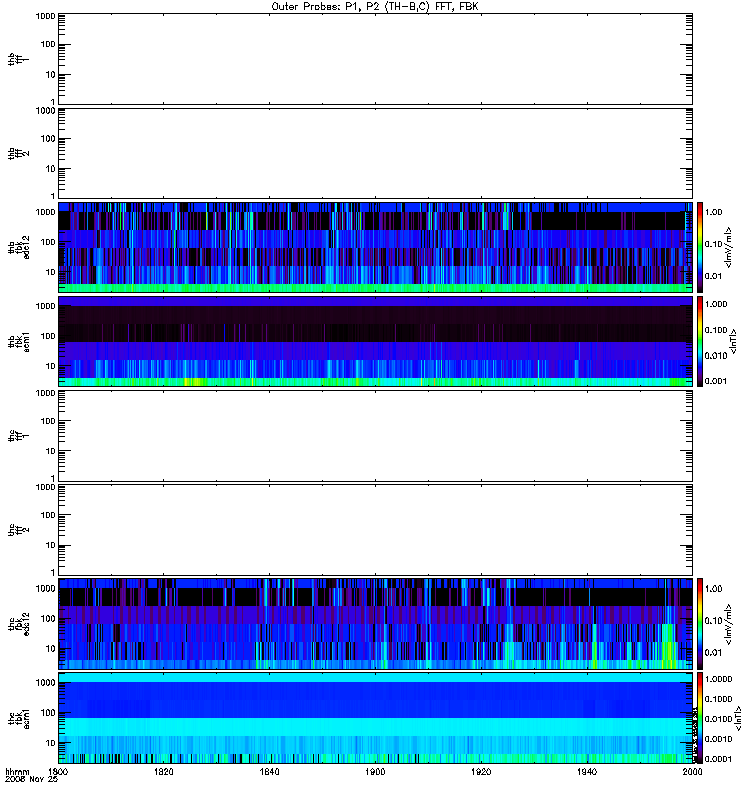Click the "10" y-axis tick of thc fff 2
Viewport: 750px width, 800px height.
(x=51, y=545)
